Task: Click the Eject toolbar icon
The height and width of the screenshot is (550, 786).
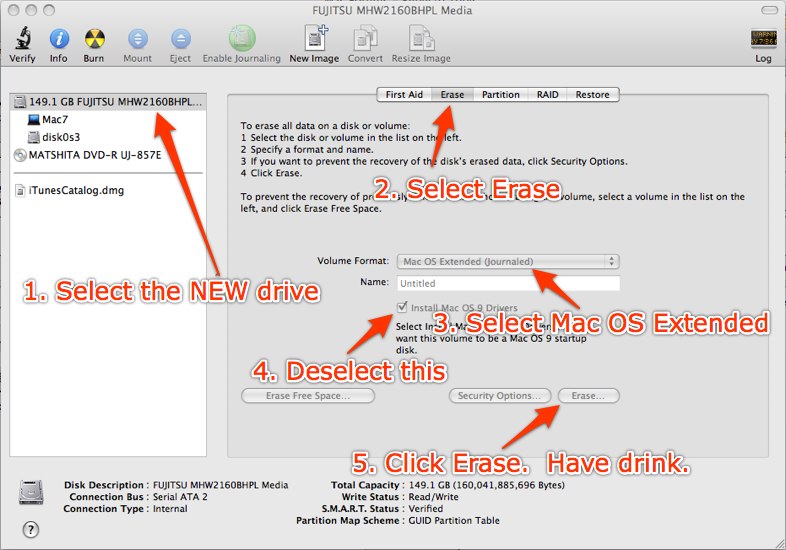Action: 180,39
